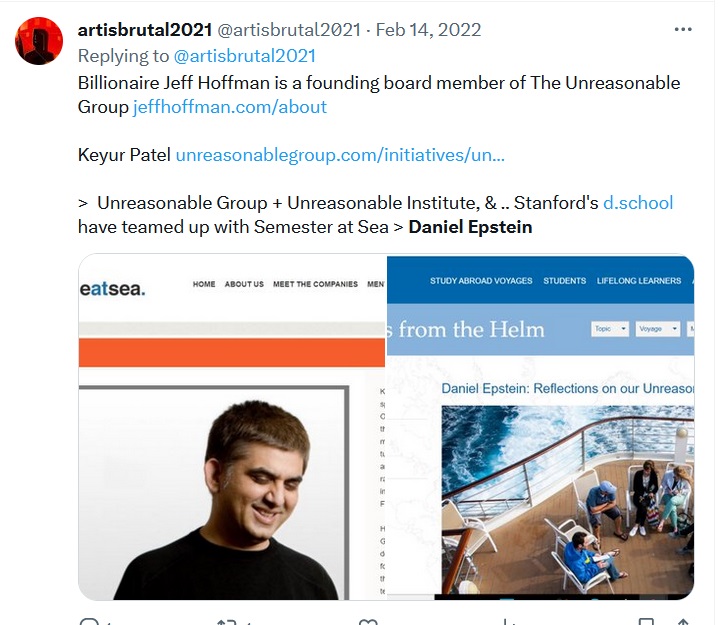This screenshot has height=625, width=727.
Task: Click STUDY ABROAD VOYAGES menu item
Action: (x=481, y=281)
